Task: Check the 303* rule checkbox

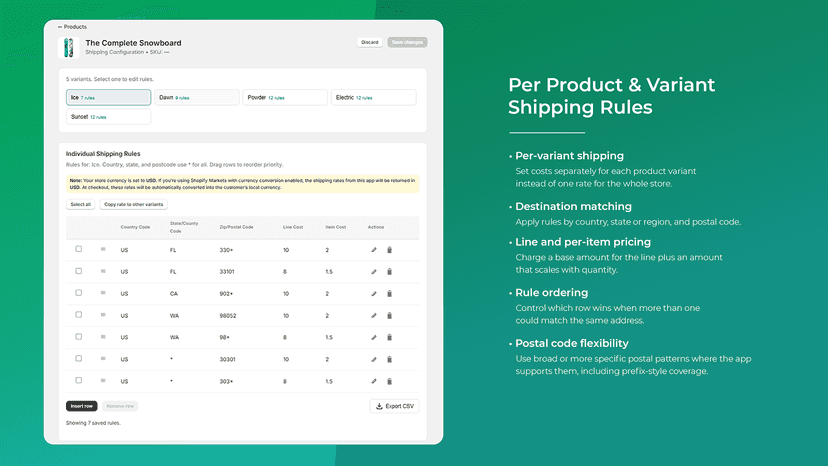Action: [79, 380]
